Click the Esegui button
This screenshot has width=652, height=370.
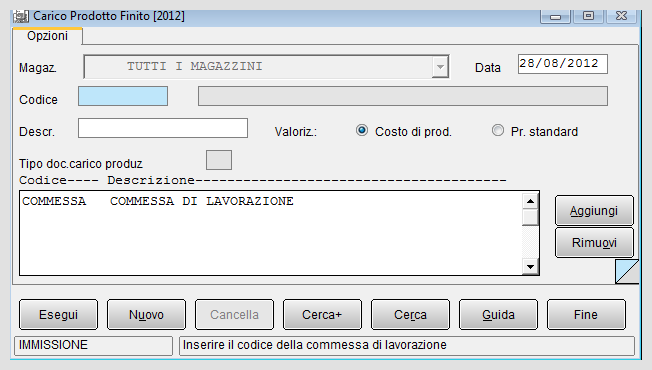59,315
